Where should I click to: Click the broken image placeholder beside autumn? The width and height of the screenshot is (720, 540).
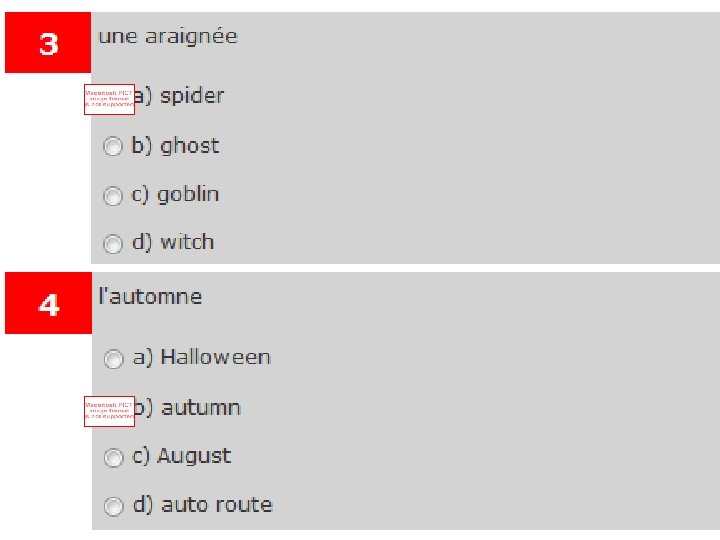(109, 411)
